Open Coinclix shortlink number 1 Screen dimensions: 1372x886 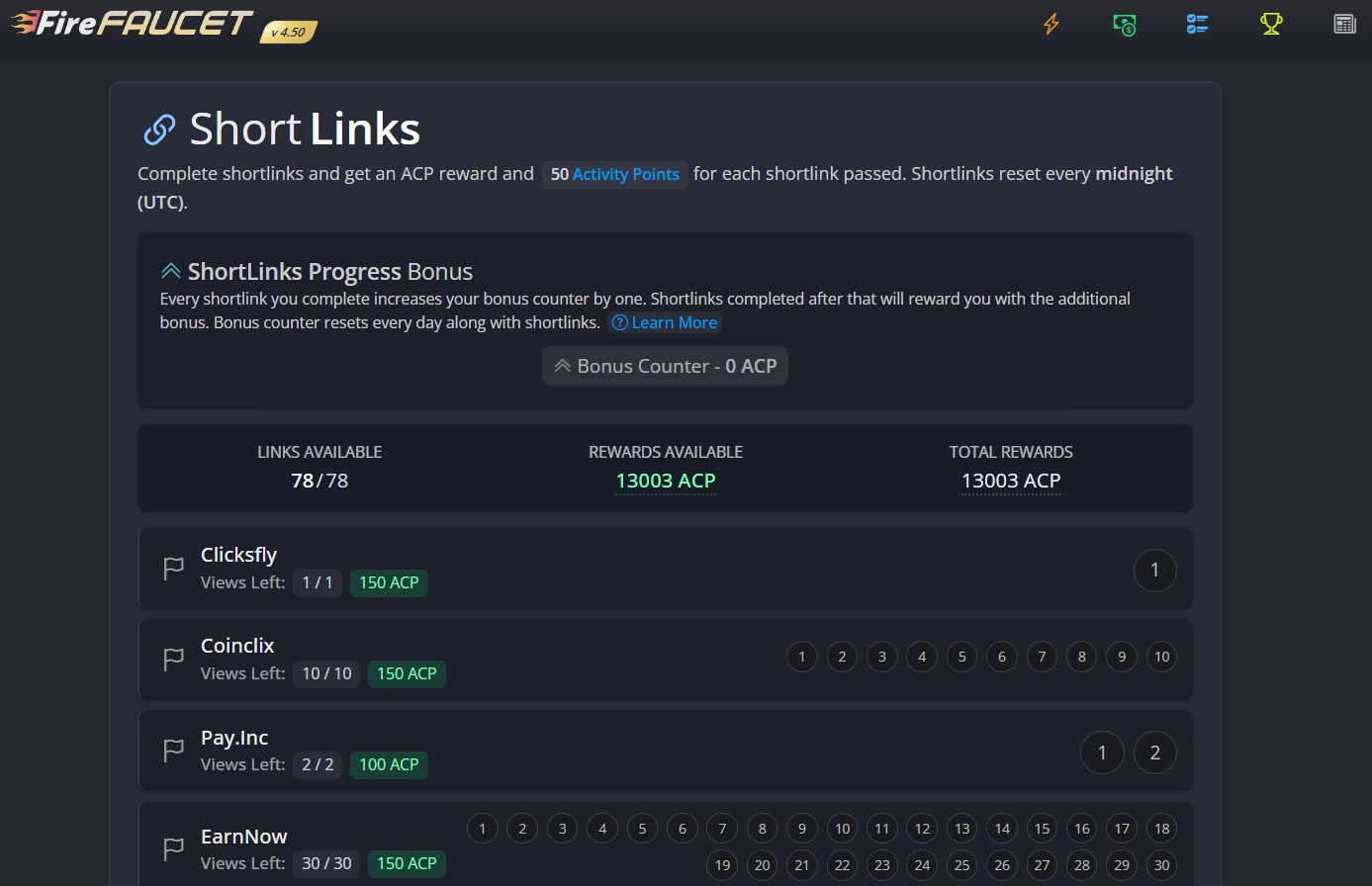[802, 657]
